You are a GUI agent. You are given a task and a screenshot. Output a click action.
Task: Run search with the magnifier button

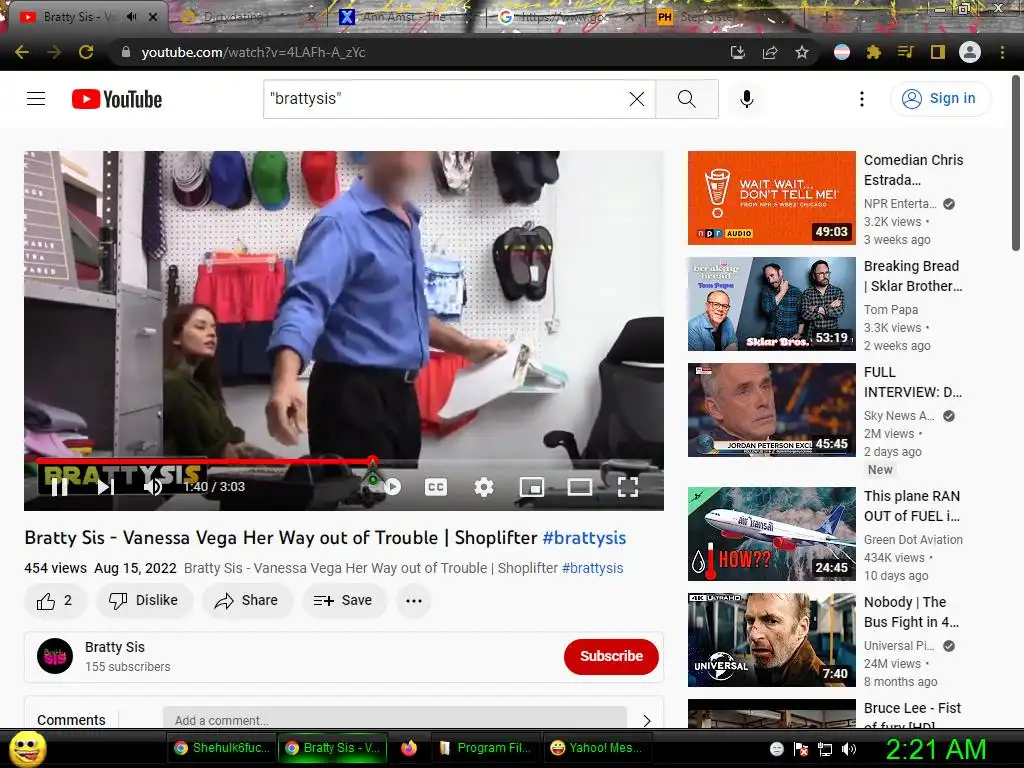686,99
